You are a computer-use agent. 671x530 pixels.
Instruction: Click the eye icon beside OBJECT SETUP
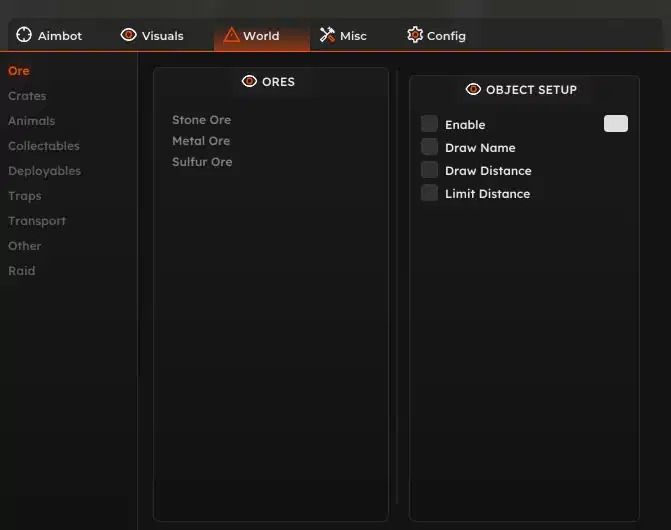(x=474, y=89)
